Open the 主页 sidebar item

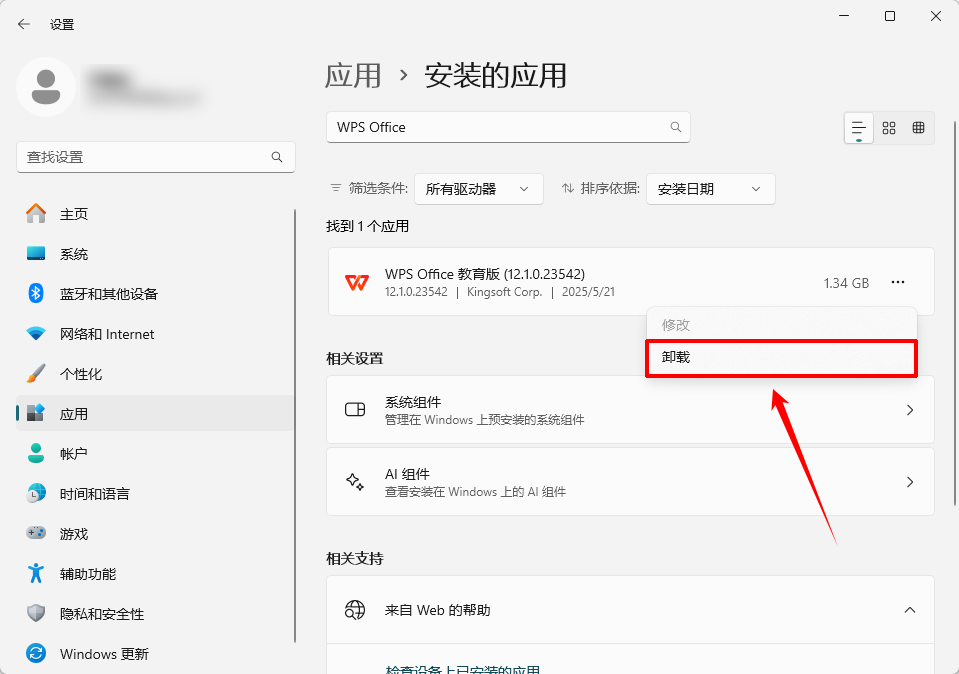click(155, 214)
